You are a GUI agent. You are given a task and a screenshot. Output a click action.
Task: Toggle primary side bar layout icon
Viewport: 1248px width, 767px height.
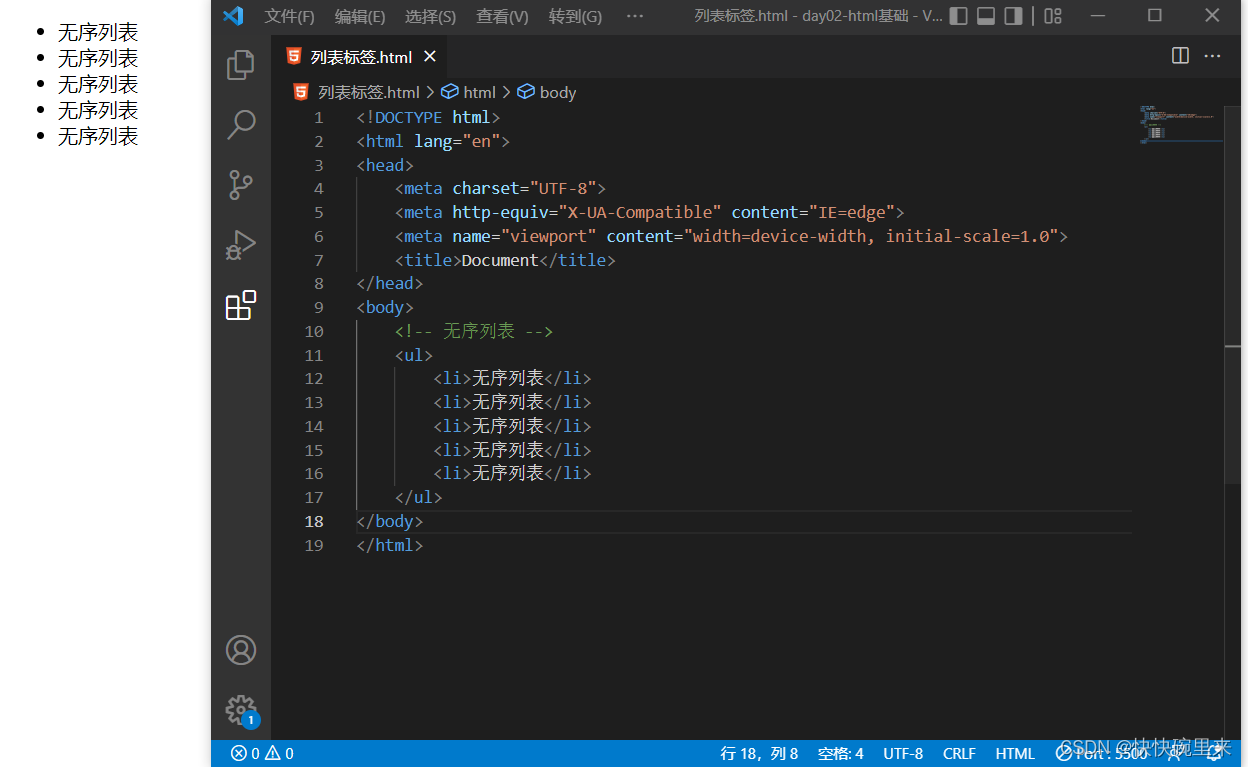click(x=958, y=16)
